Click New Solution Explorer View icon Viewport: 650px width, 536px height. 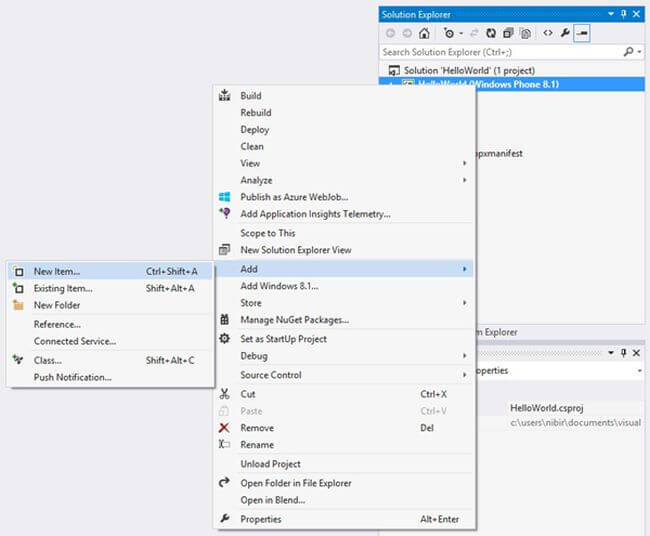coord(224,250)
